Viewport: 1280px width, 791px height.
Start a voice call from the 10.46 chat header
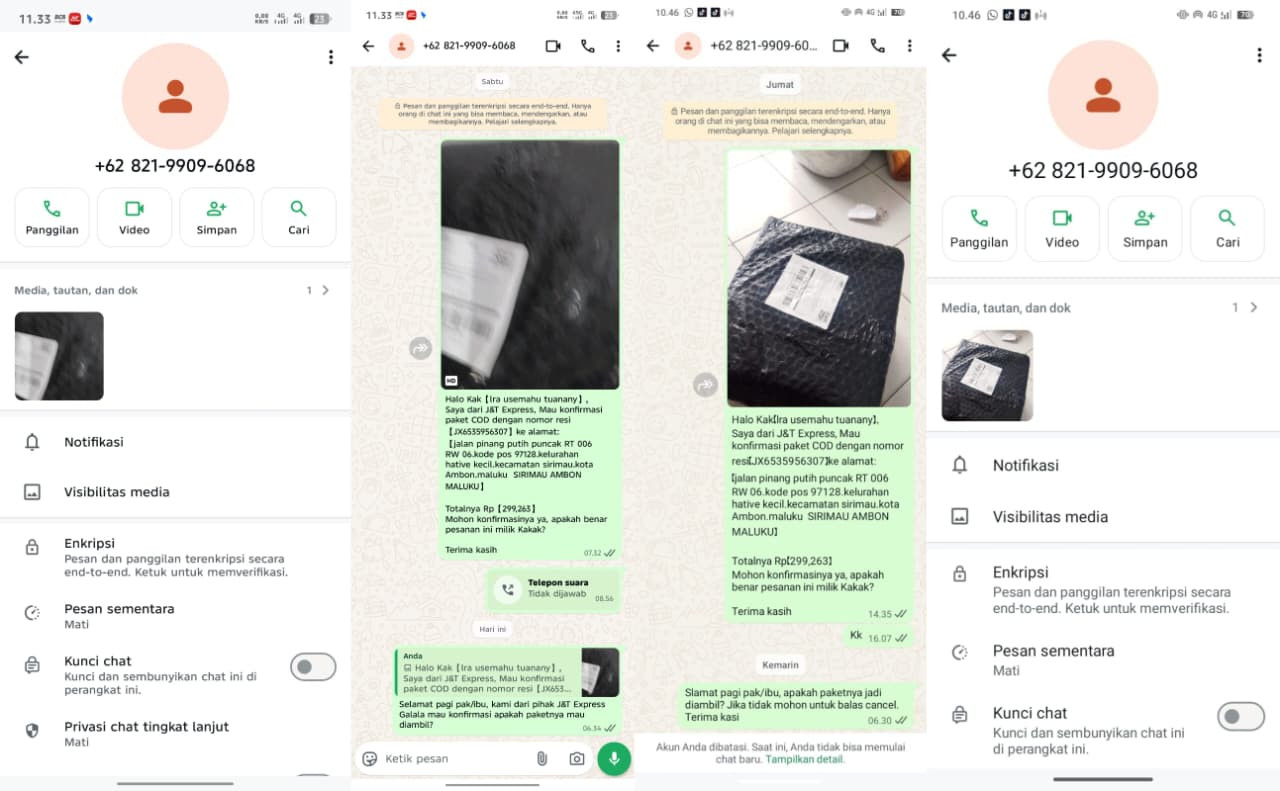pos(877,46)
